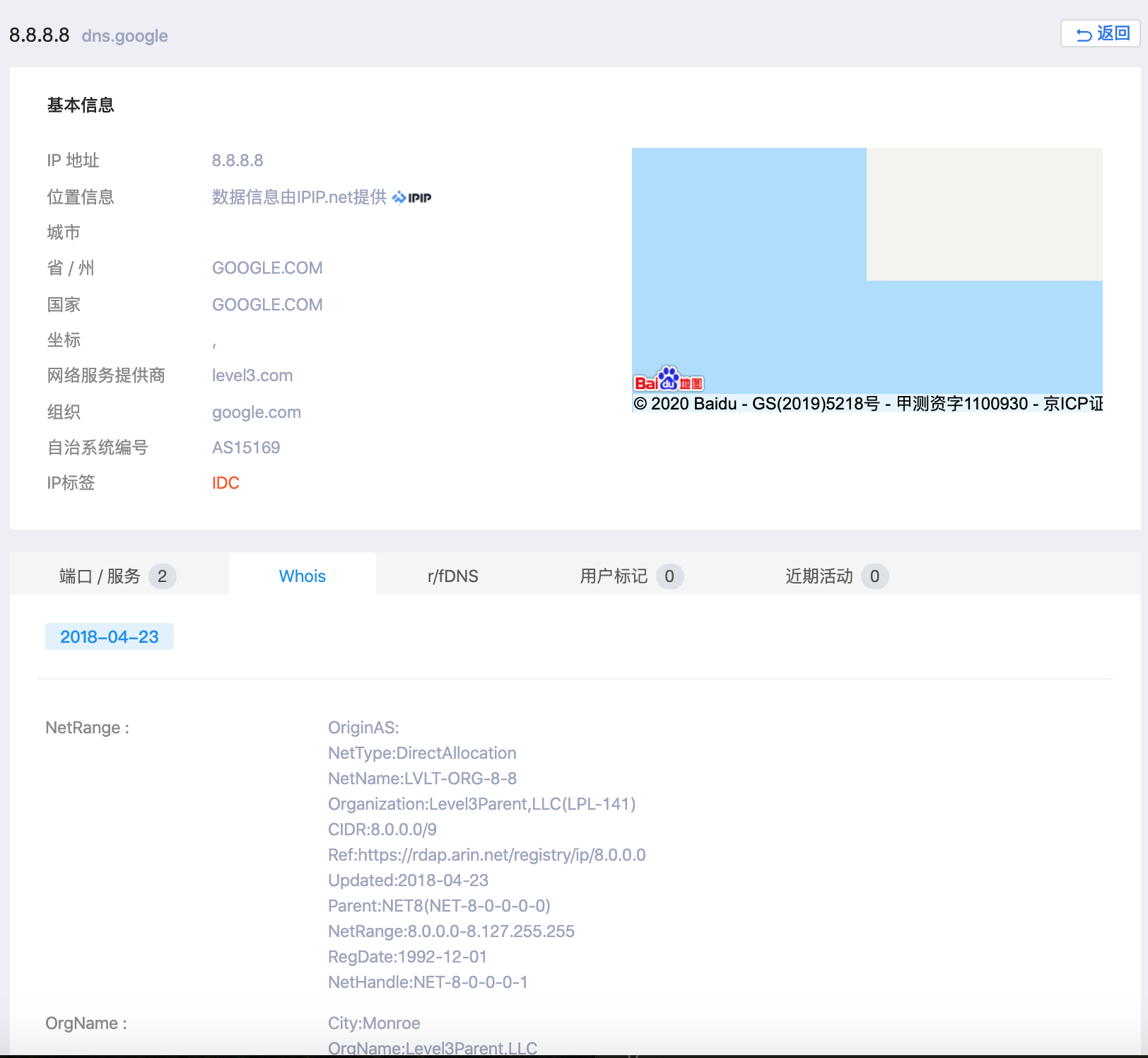The height and width of the screenshot is (1058, 1148).
Task: Click the RegDate:1992-12-01 line
Action: (408, 957)
